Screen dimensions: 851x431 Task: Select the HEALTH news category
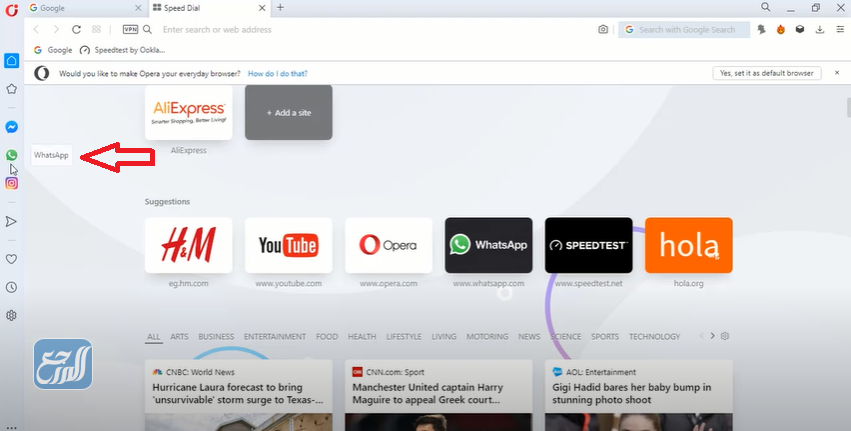pos(362,337)
